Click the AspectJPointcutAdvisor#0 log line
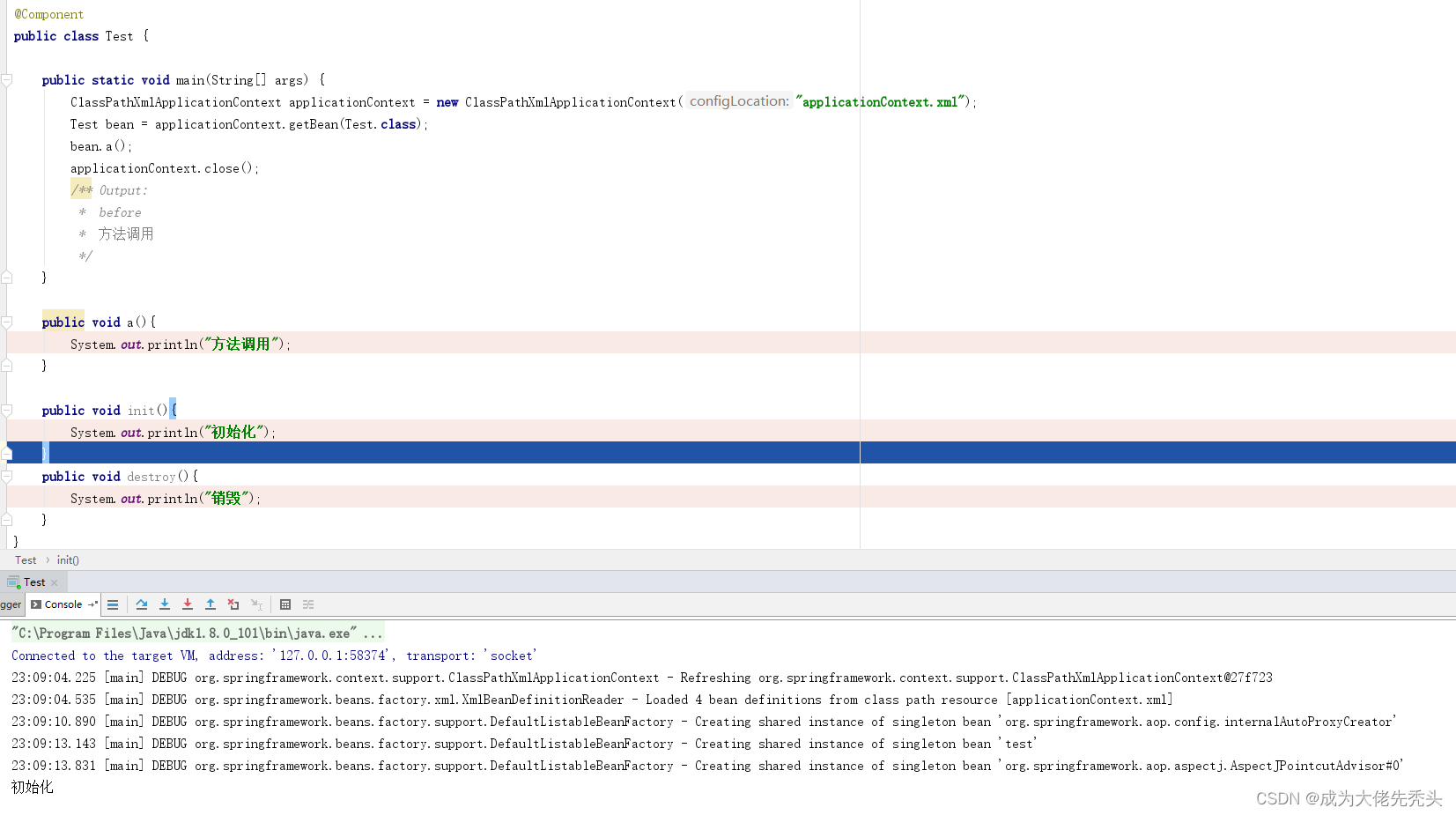1456x815 pixels. tap(707, 766)
